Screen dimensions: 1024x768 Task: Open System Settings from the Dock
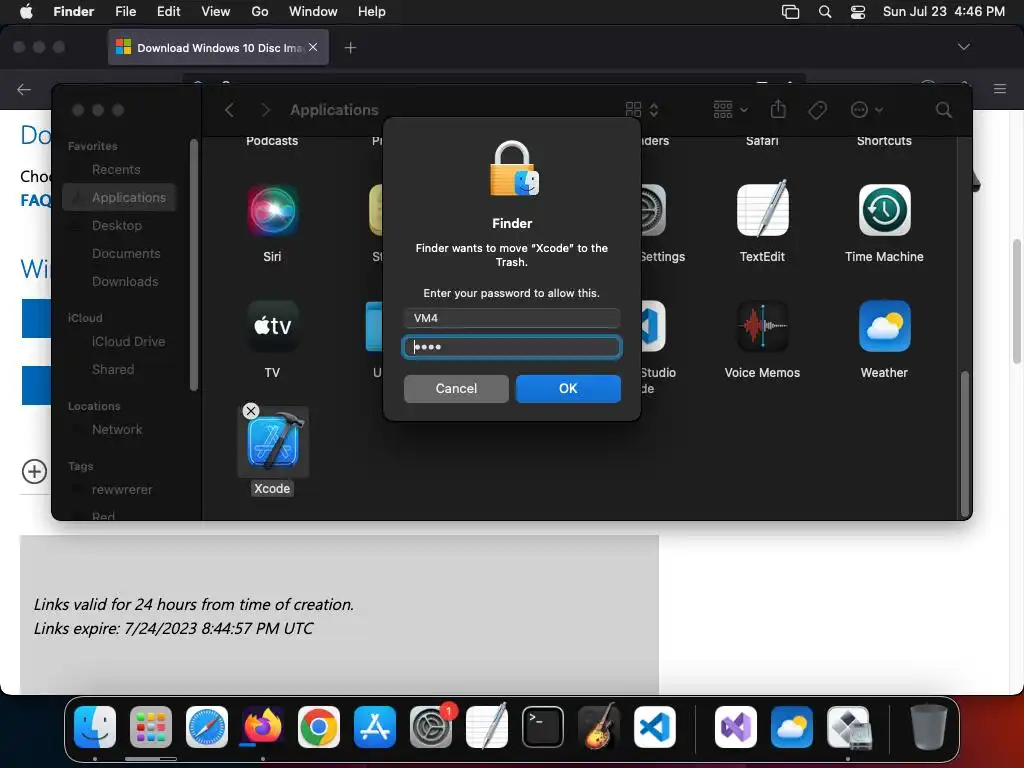coord(431,727)
